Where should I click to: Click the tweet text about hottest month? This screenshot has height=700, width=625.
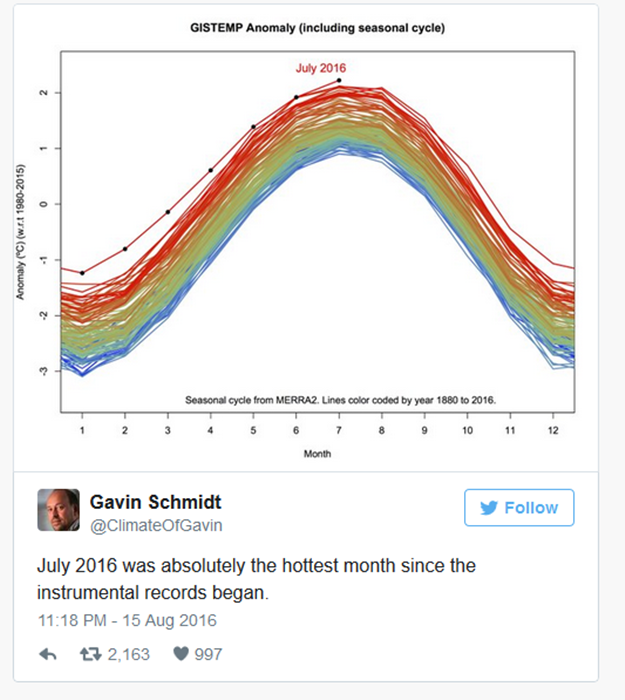(x=257, y=579)
